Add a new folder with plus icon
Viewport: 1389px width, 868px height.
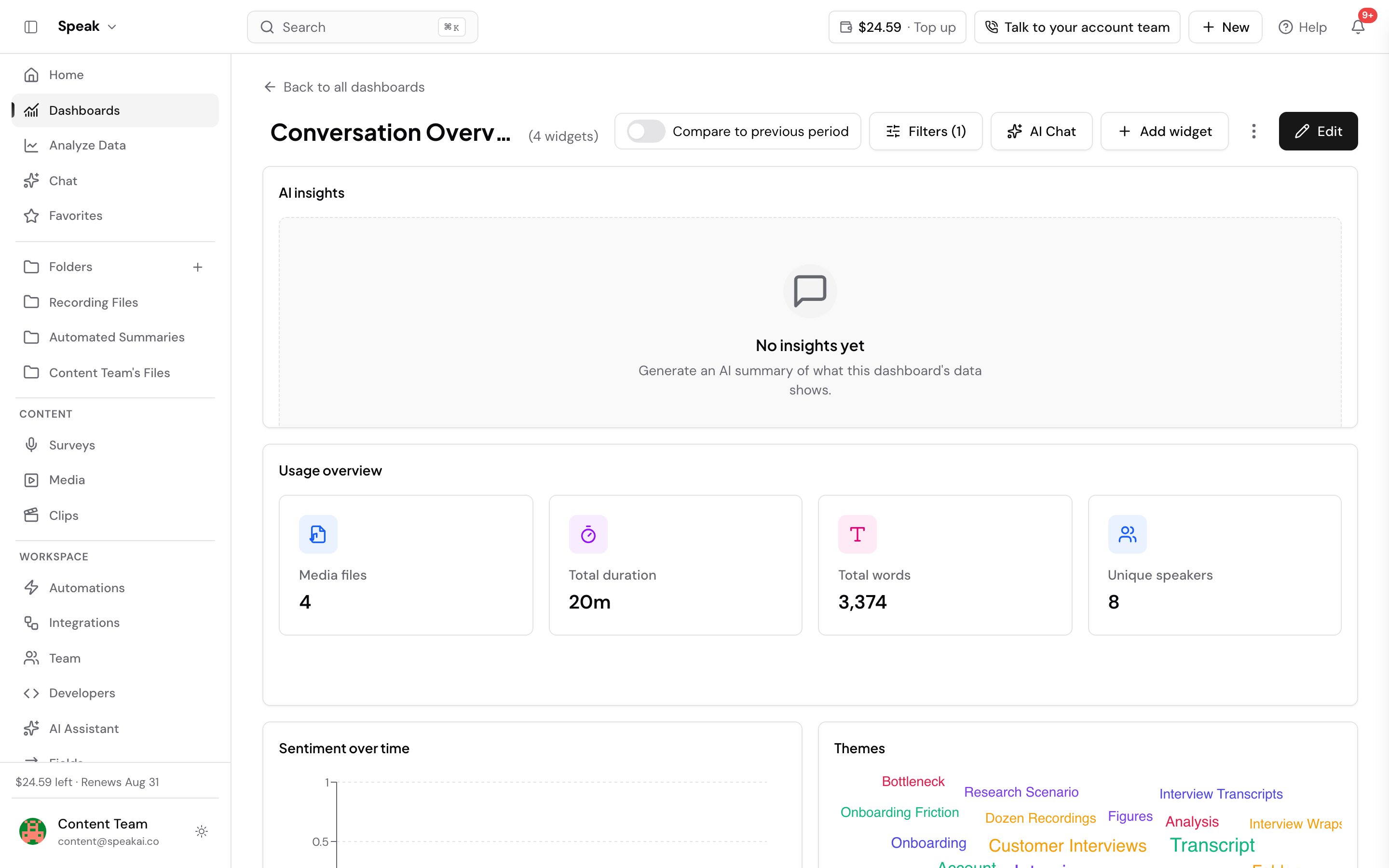[197, 267]
